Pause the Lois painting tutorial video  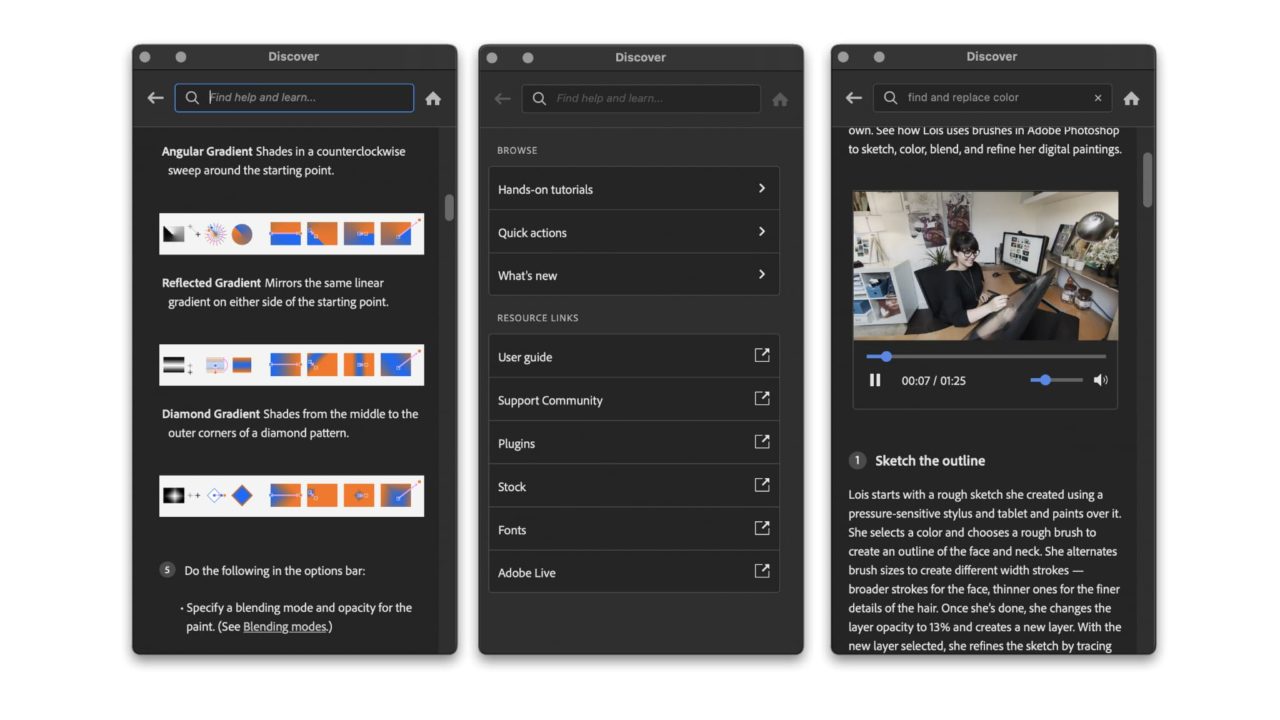point(874,380)
